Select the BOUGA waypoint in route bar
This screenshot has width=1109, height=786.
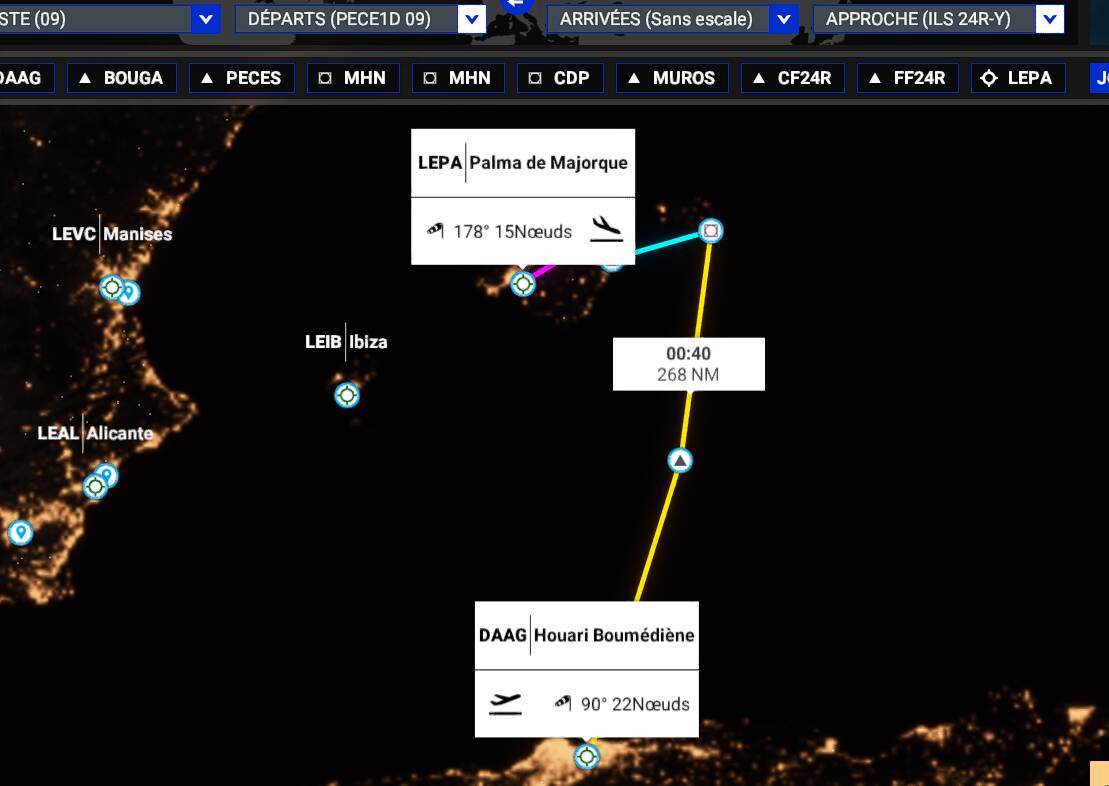122,78
